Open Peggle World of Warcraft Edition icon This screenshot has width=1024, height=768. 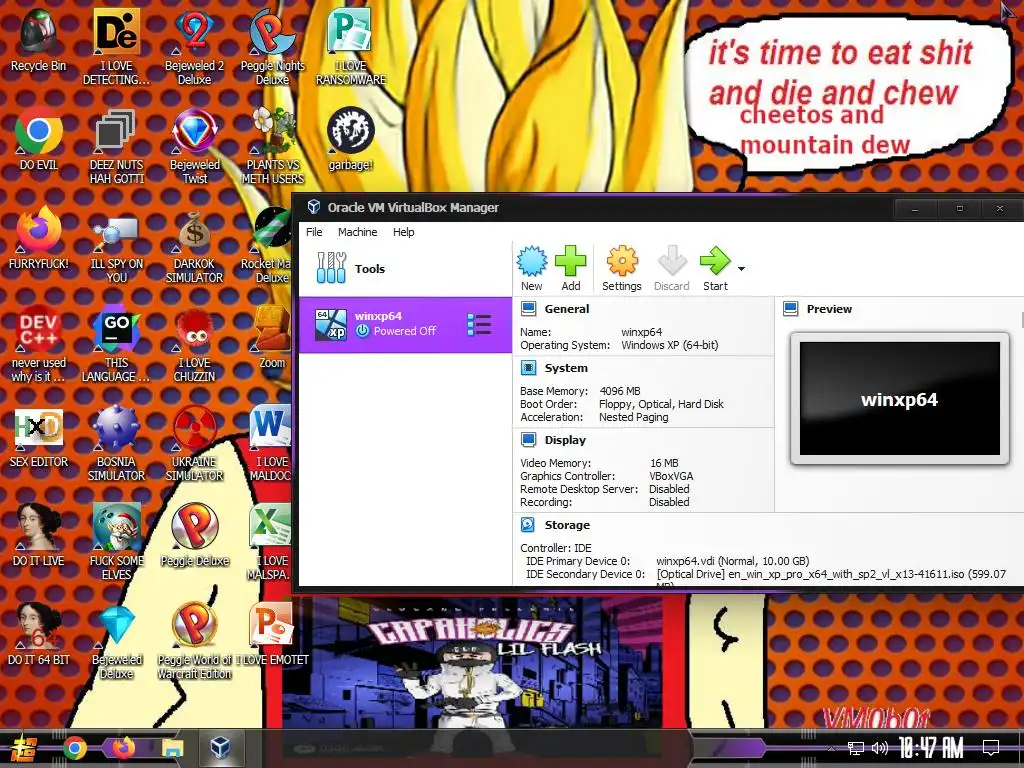click(195, 640)
